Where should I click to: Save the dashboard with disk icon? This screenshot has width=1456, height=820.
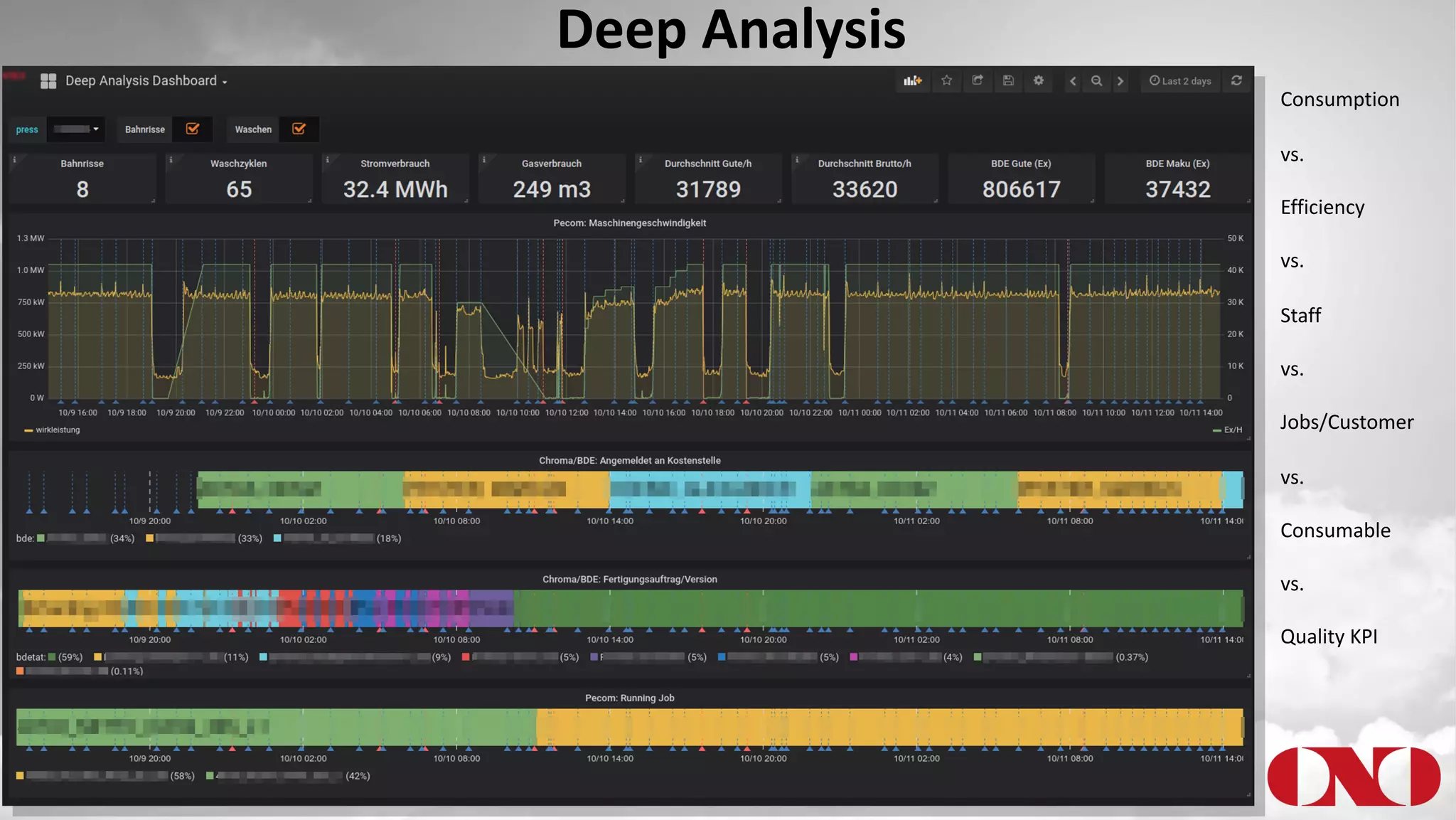[1008, 81]
